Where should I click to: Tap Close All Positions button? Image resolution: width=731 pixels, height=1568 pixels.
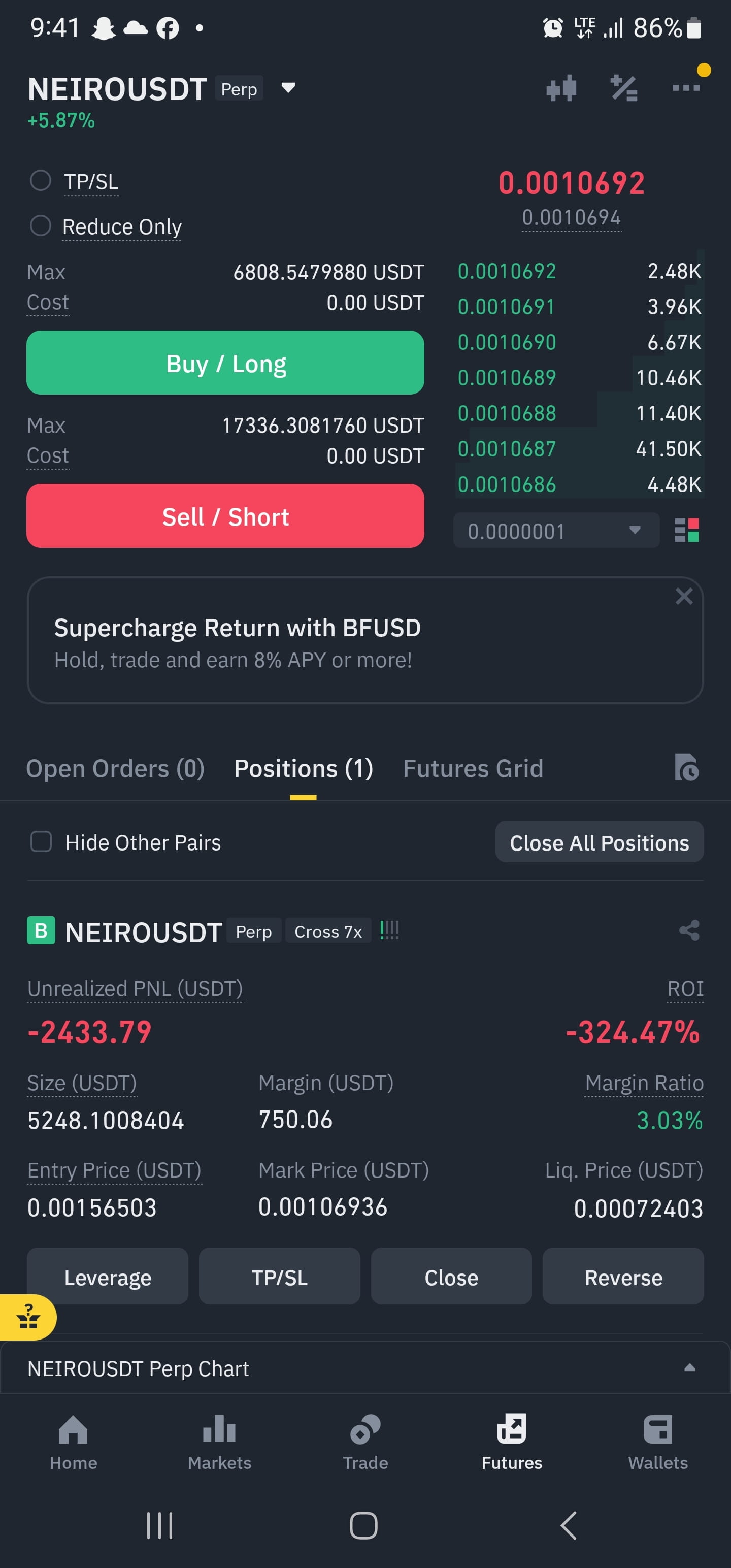coord(599,842)
